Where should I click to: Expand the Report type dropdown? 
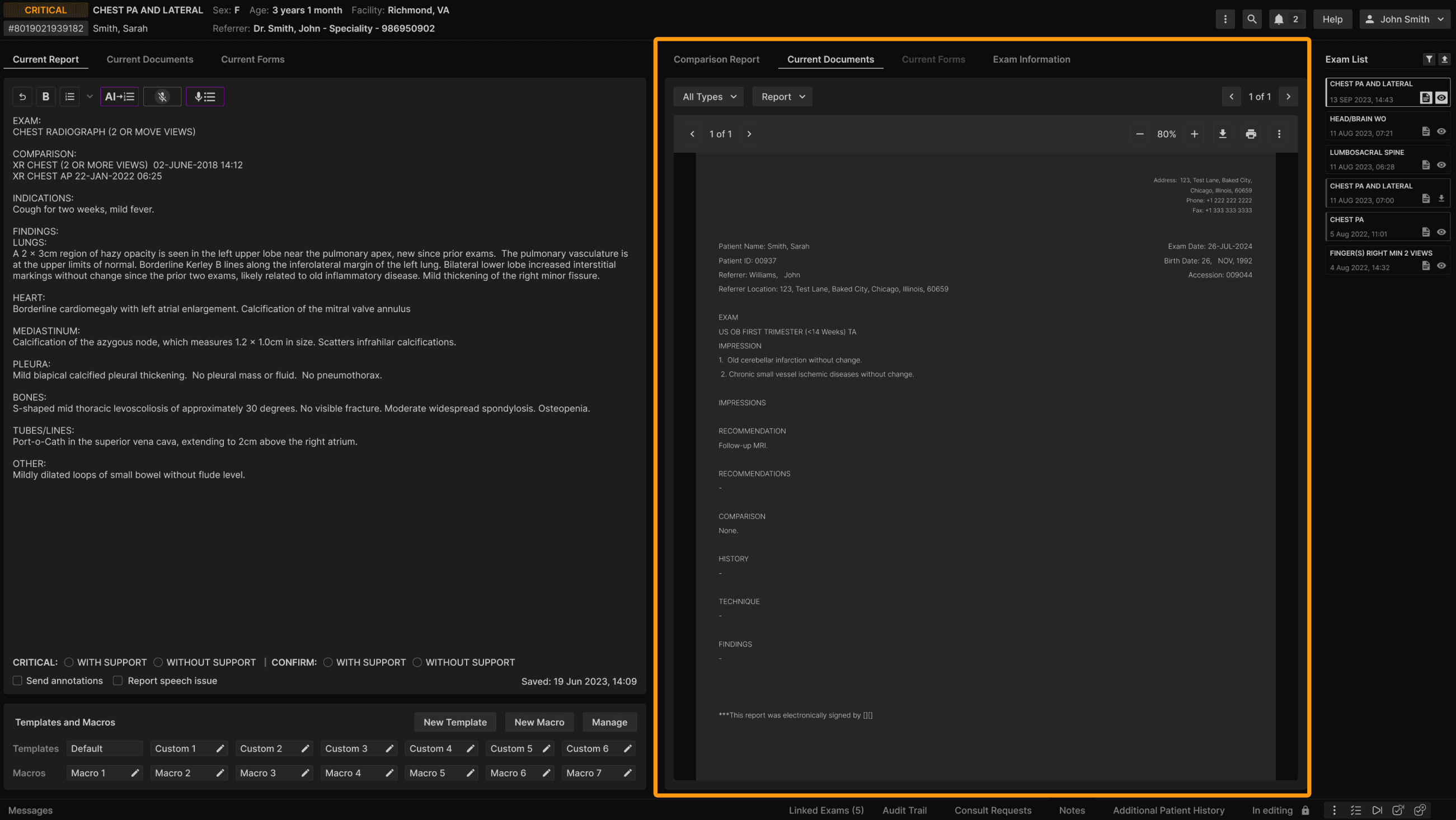782,97
